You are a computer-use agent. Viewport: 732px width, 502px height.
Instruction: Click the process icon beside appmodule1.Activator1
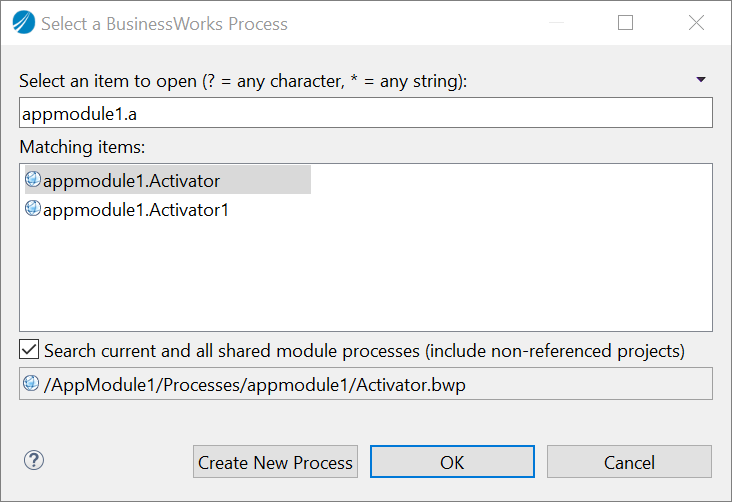[32, 209]
